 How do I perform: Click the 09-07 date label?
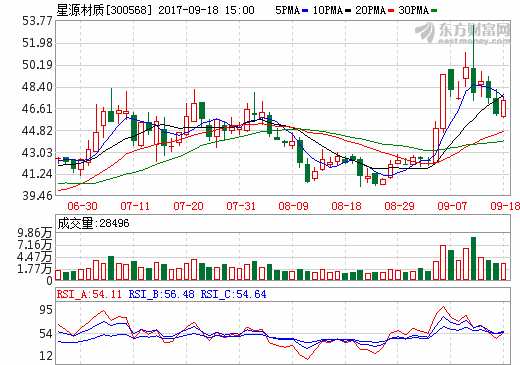point(452,206)
